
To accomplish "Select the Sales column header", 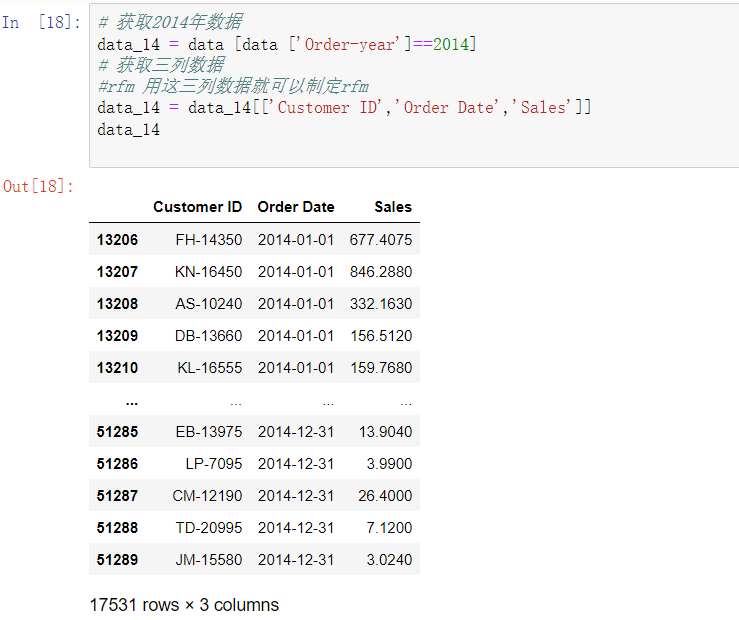I will pos(393,207).
